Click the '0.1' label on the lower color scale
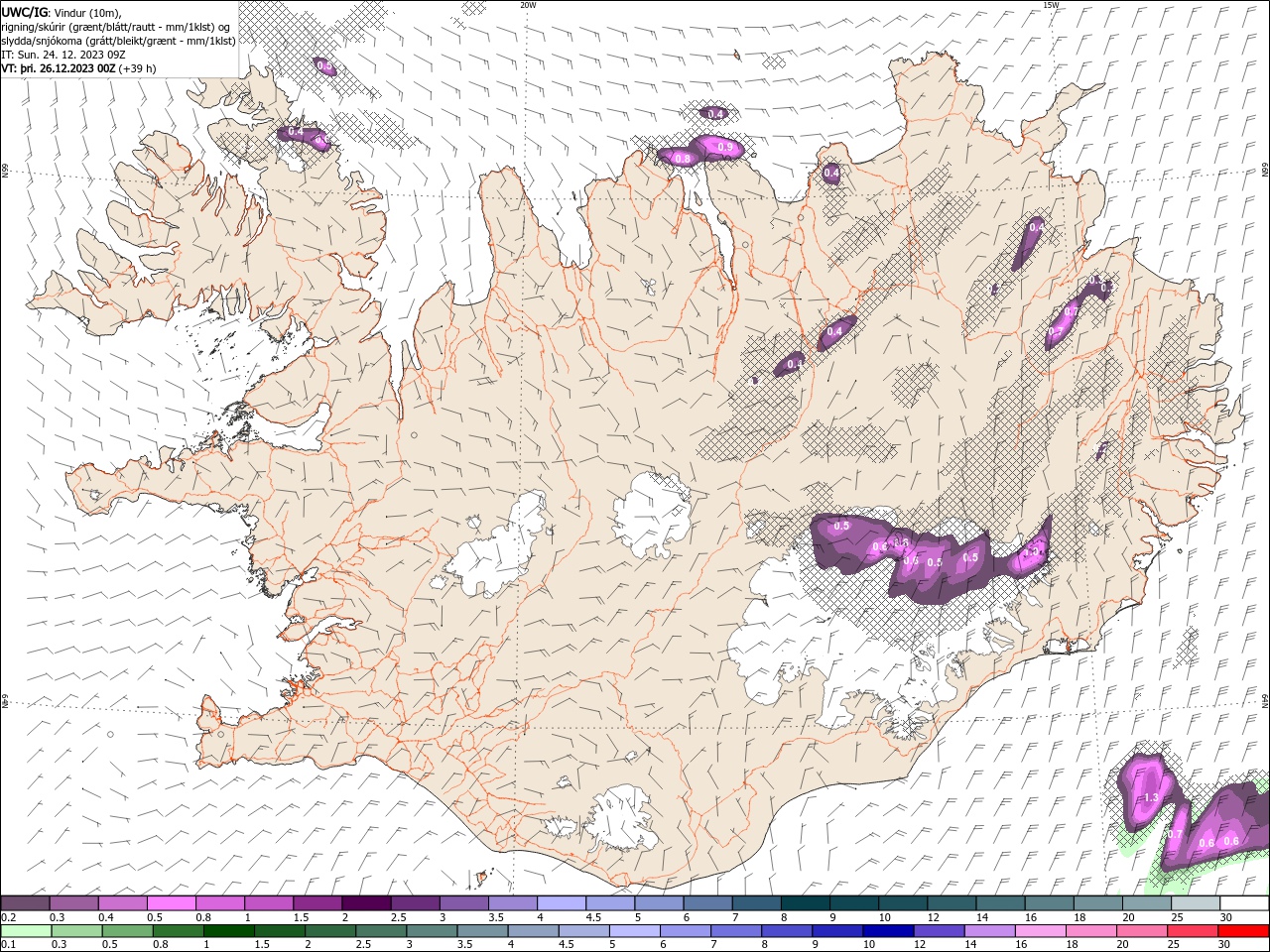 (8, 944)
